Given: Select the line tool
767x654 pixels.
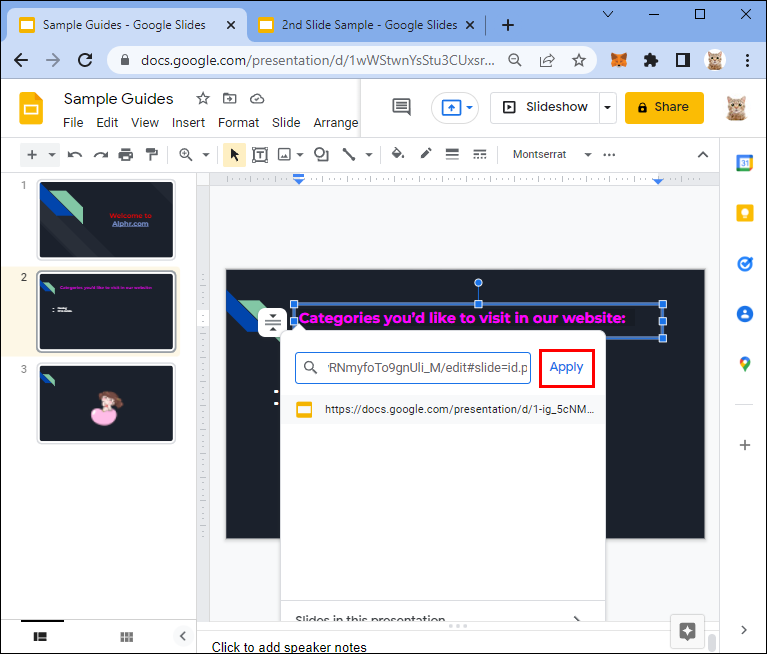Looking at the screenshot, I should pos(349,155).
